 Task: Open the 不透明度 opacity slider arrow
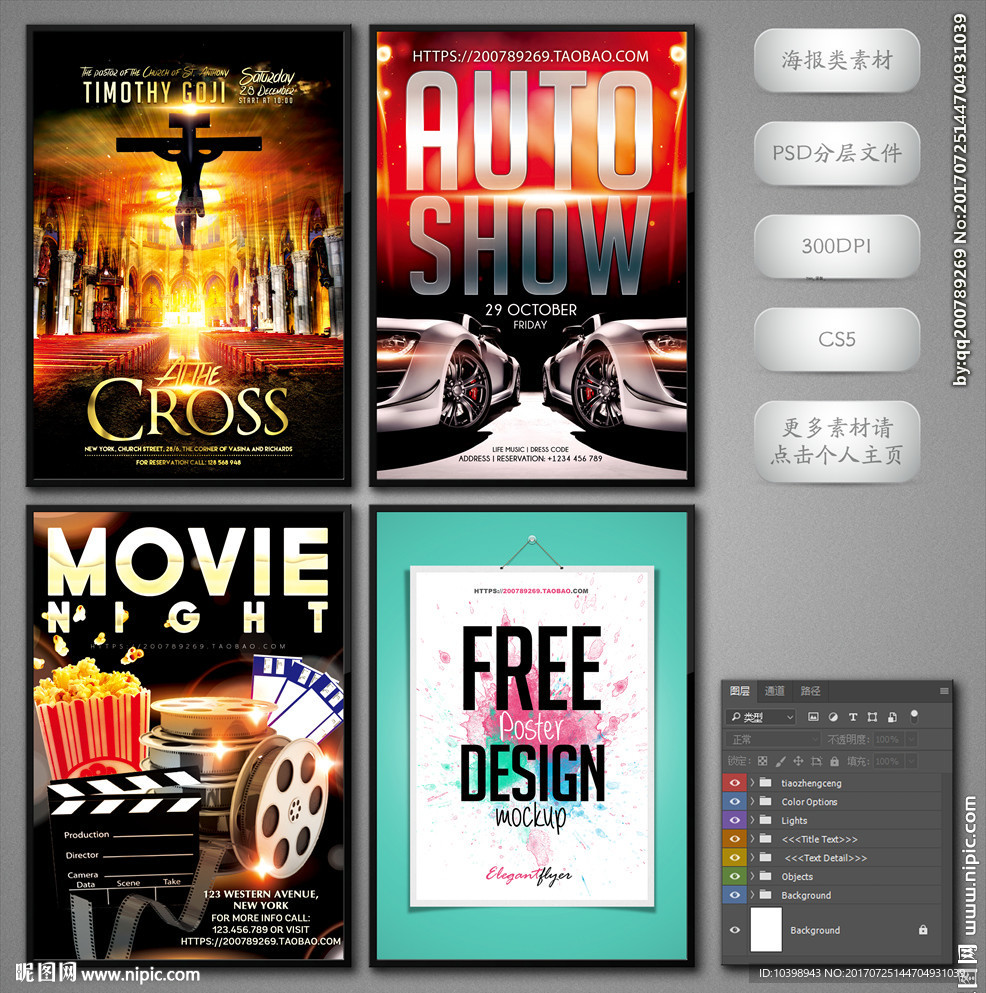(911, 739)
